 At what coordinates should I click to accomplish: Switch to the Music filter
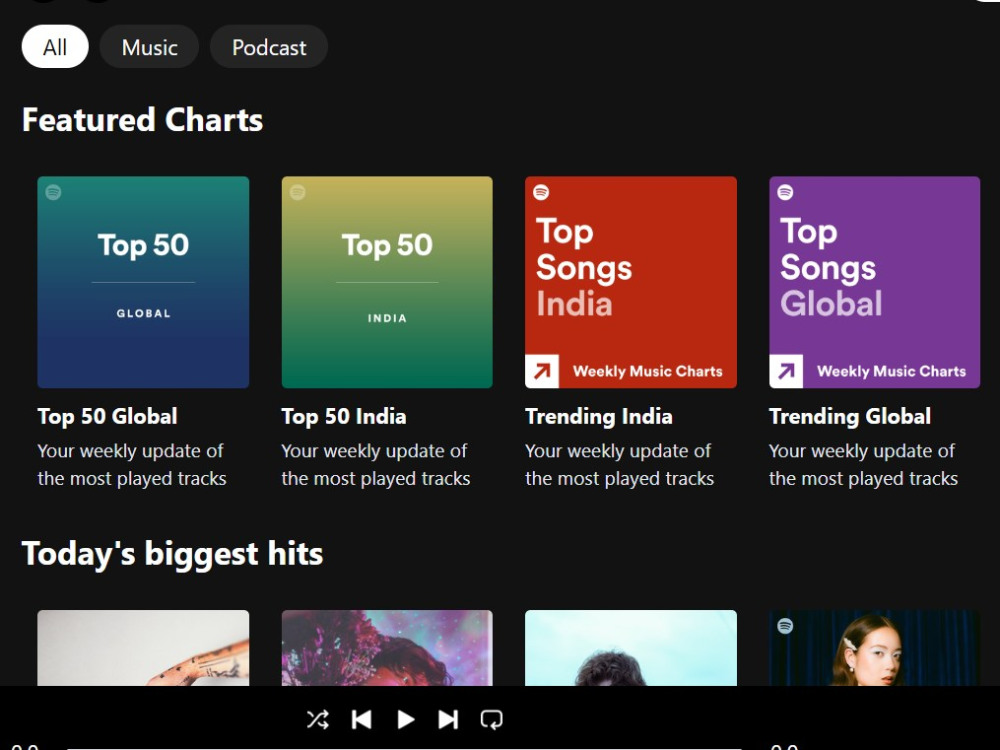tap(149, 47)
